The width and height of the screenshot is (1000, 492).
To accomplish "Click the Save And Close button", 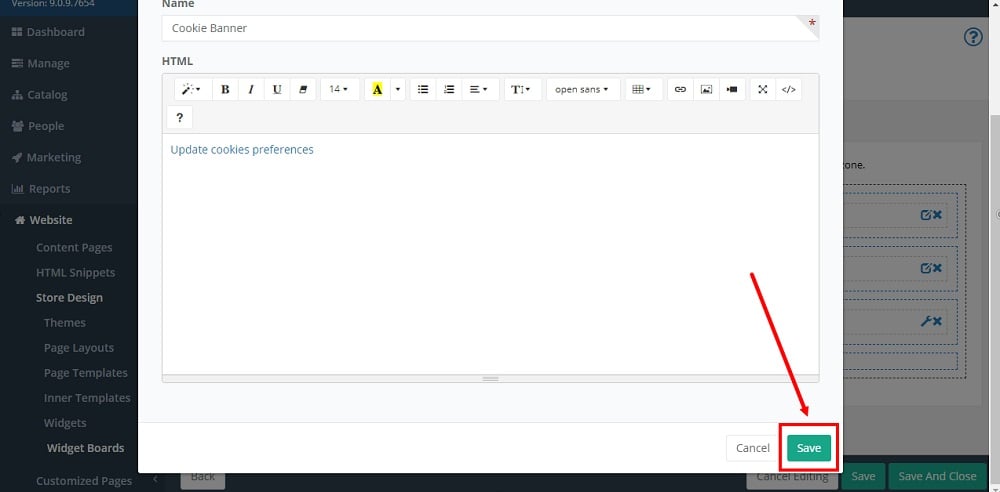I will pos(937,476).
